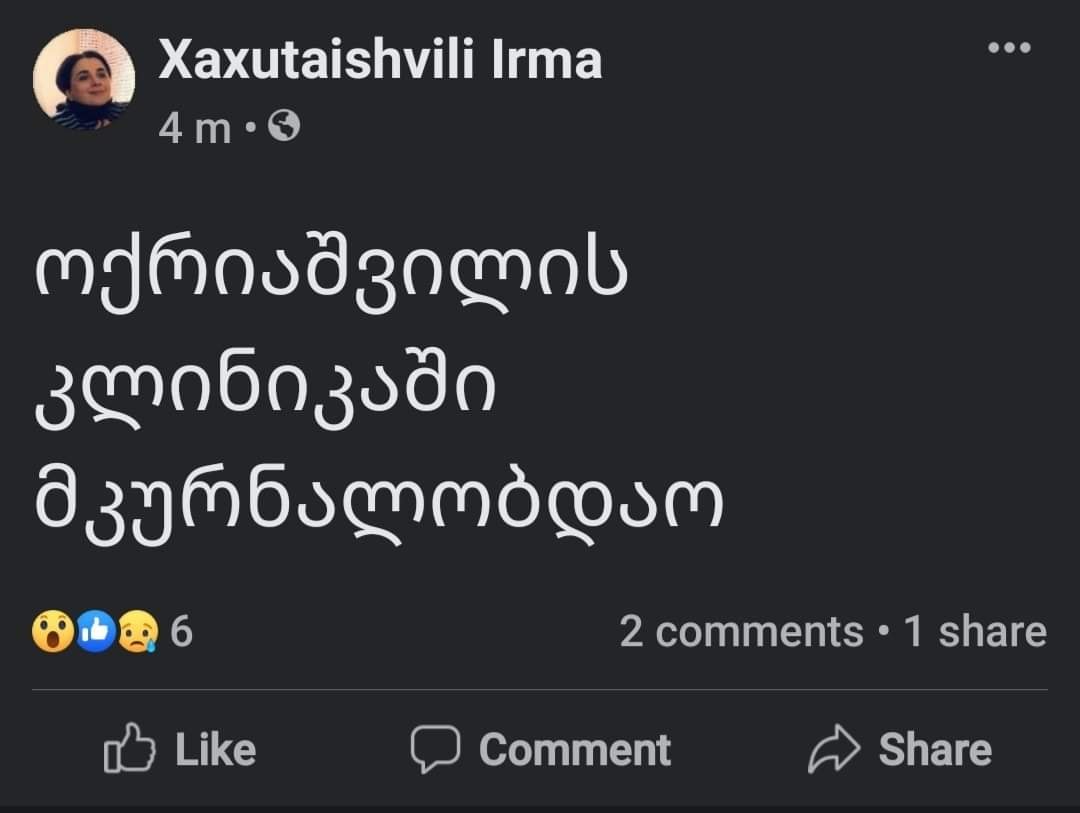Visit the Xaxutaishvili Irma profile name link
Image resolution: width=1080 pixels, height=813 pixels.
click(x=380, y=61)
